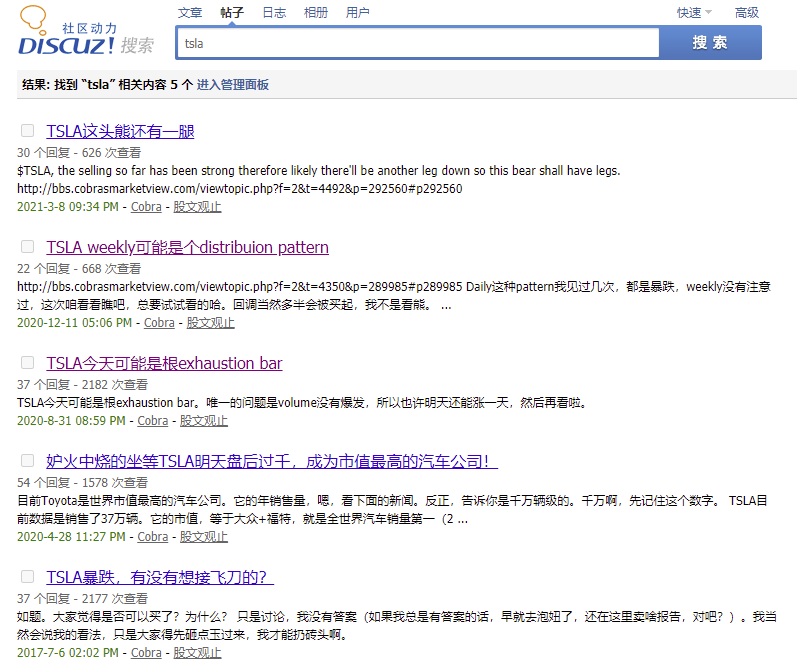Viewport: 797px width, 669px height.
Task: Open the 高级 advanced search link
Action: pos(747,13)
